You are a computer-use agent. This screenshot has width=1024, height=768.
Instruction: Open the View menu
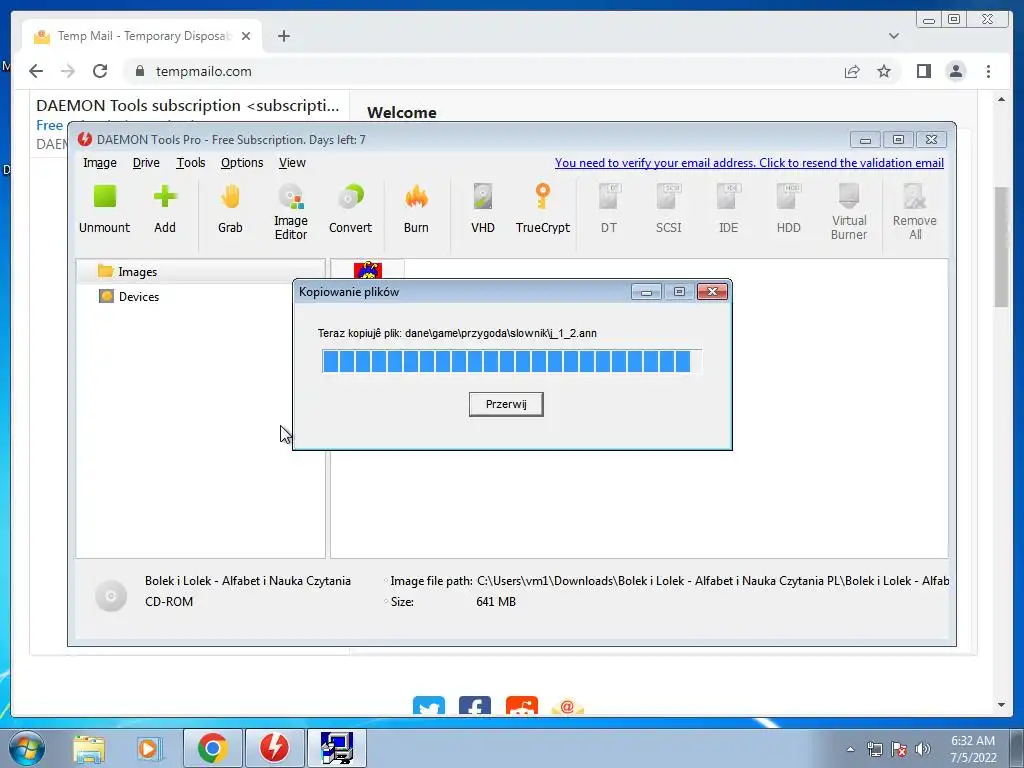point(292,163)
